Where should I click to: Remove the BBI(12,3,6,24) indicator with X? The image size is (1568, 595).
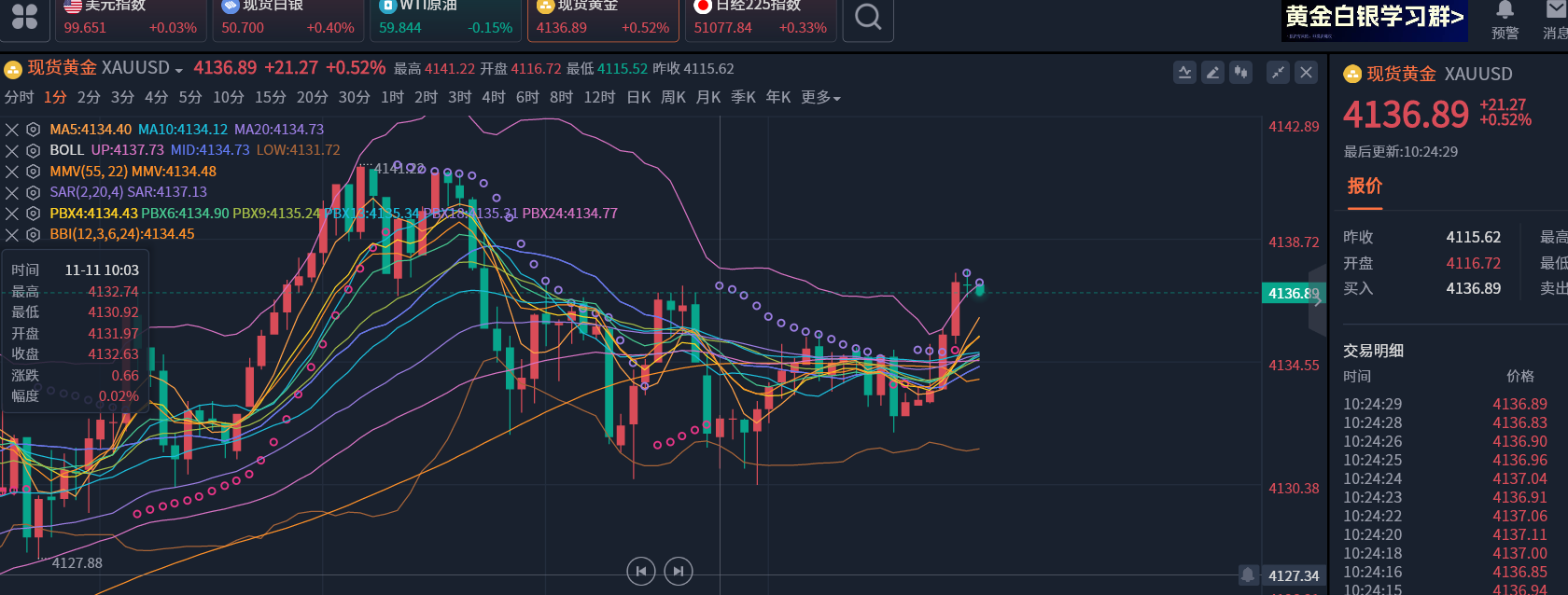click(12, 234)
